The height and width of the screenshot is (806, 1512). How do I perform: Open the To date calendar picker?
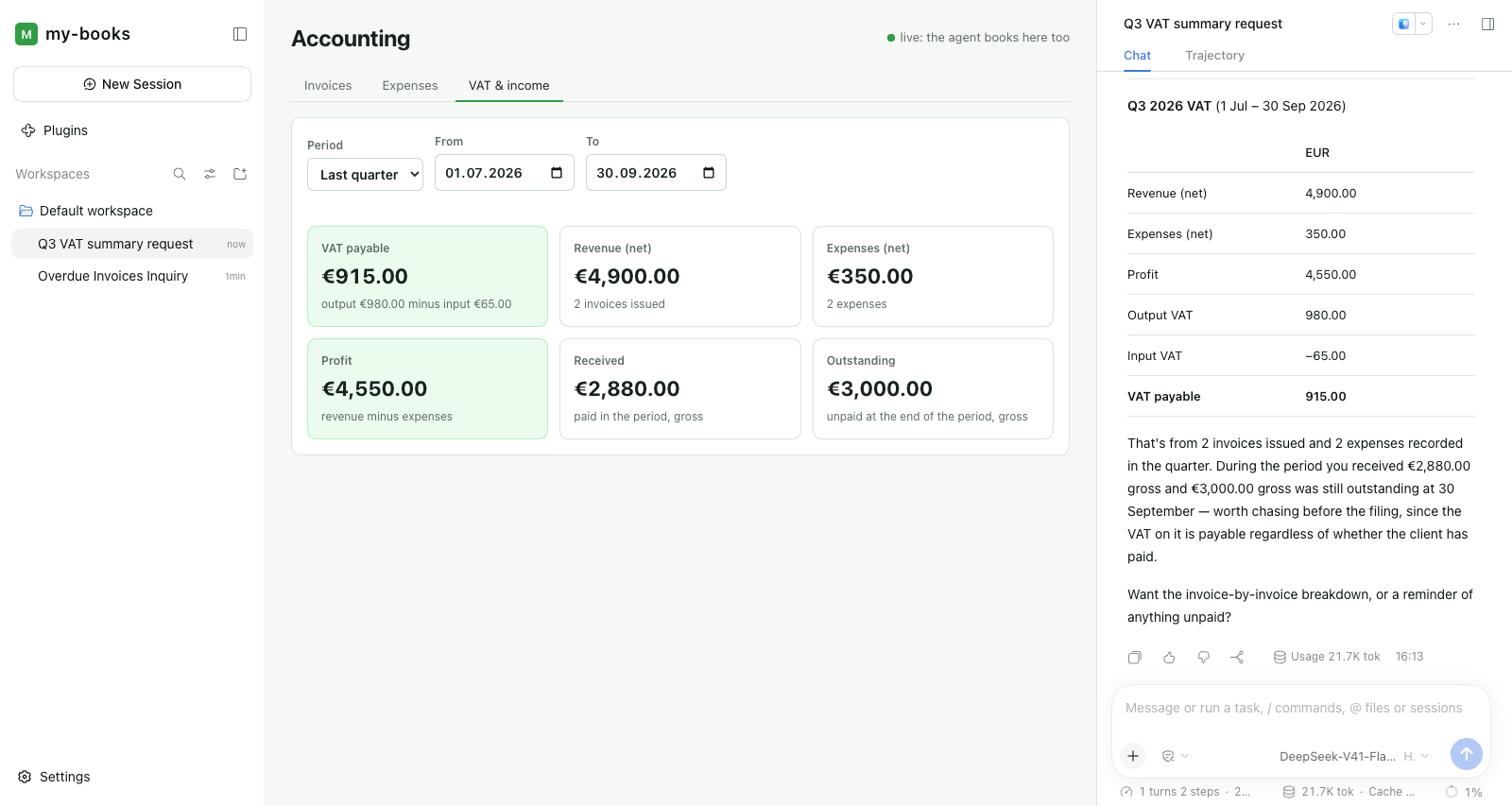coord(709,173)
